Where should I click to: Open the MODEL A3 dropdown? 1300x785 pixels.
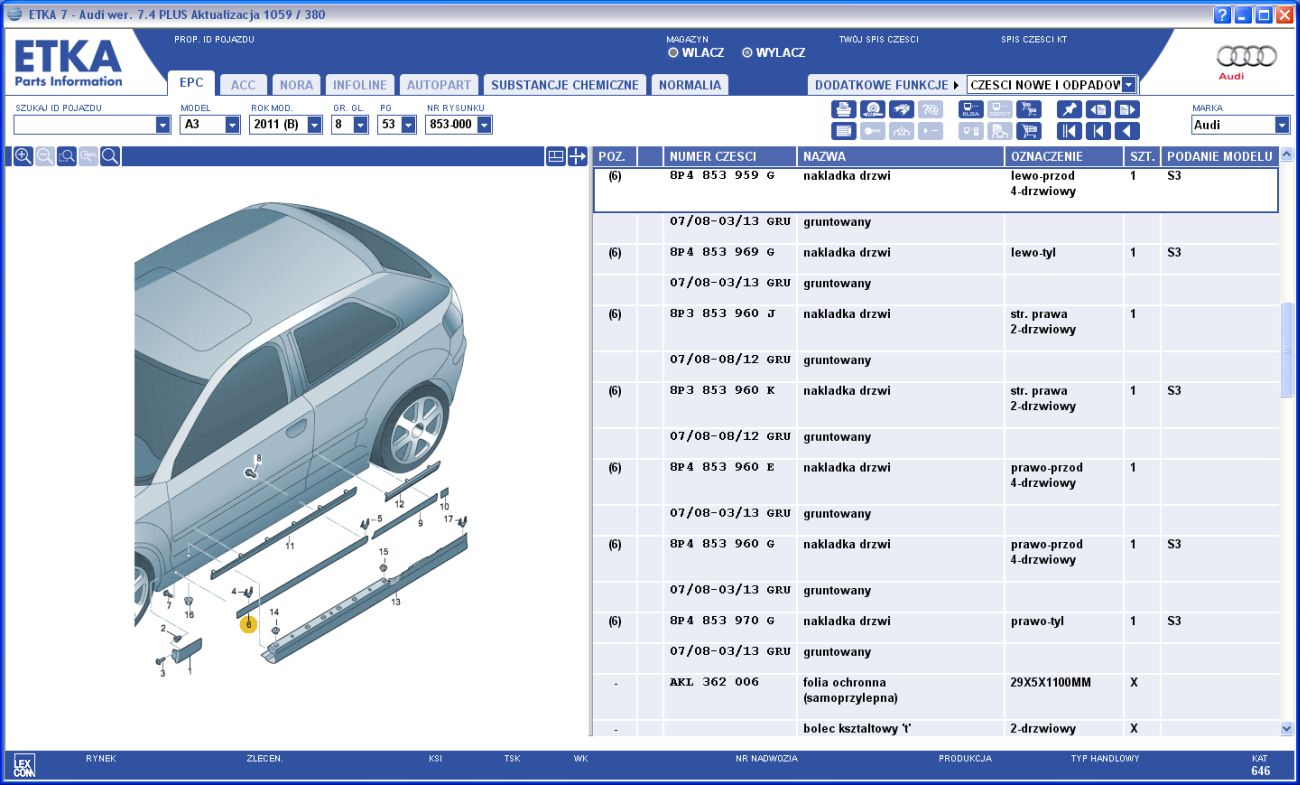coord(233,125)
